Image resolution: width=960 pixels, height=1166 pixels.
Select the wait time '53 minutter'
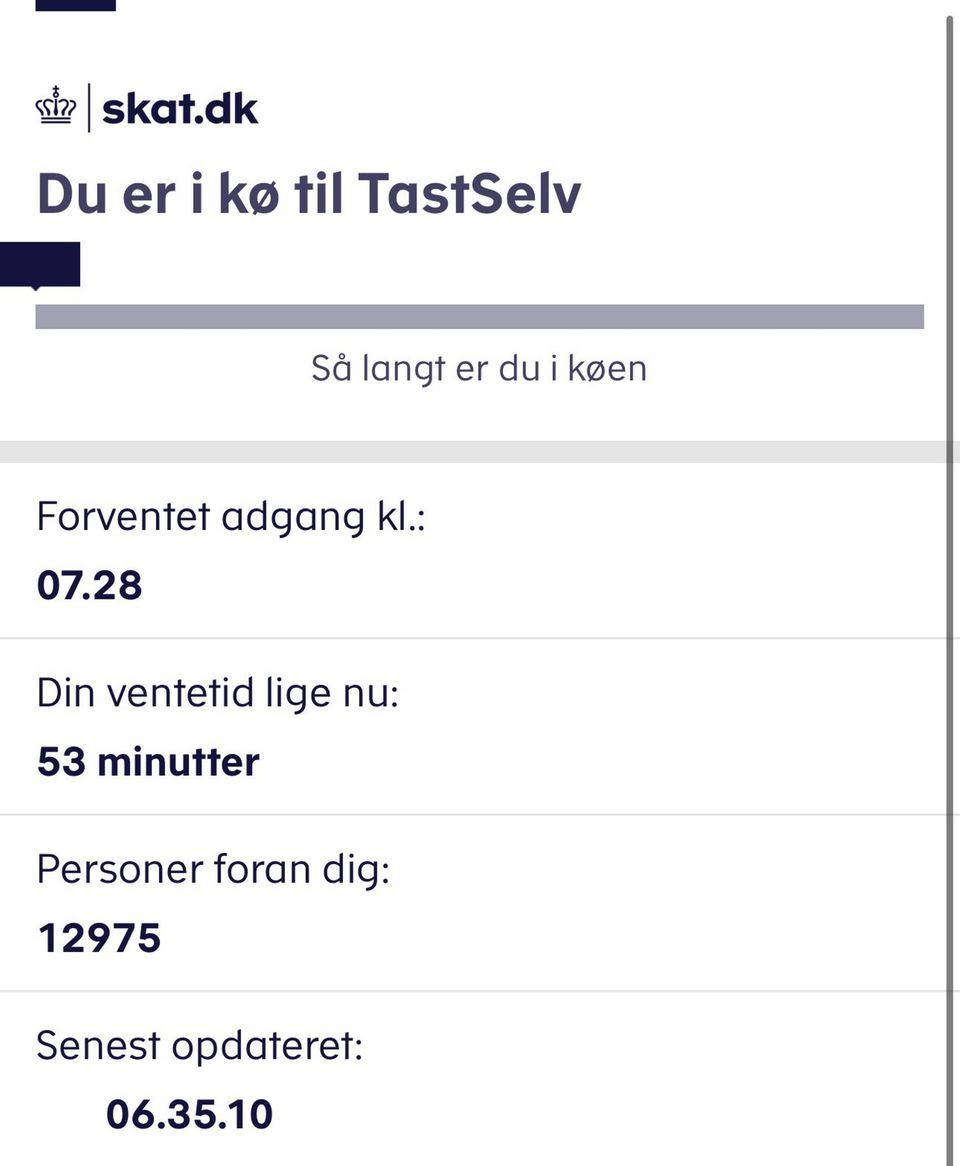[148, 761]
